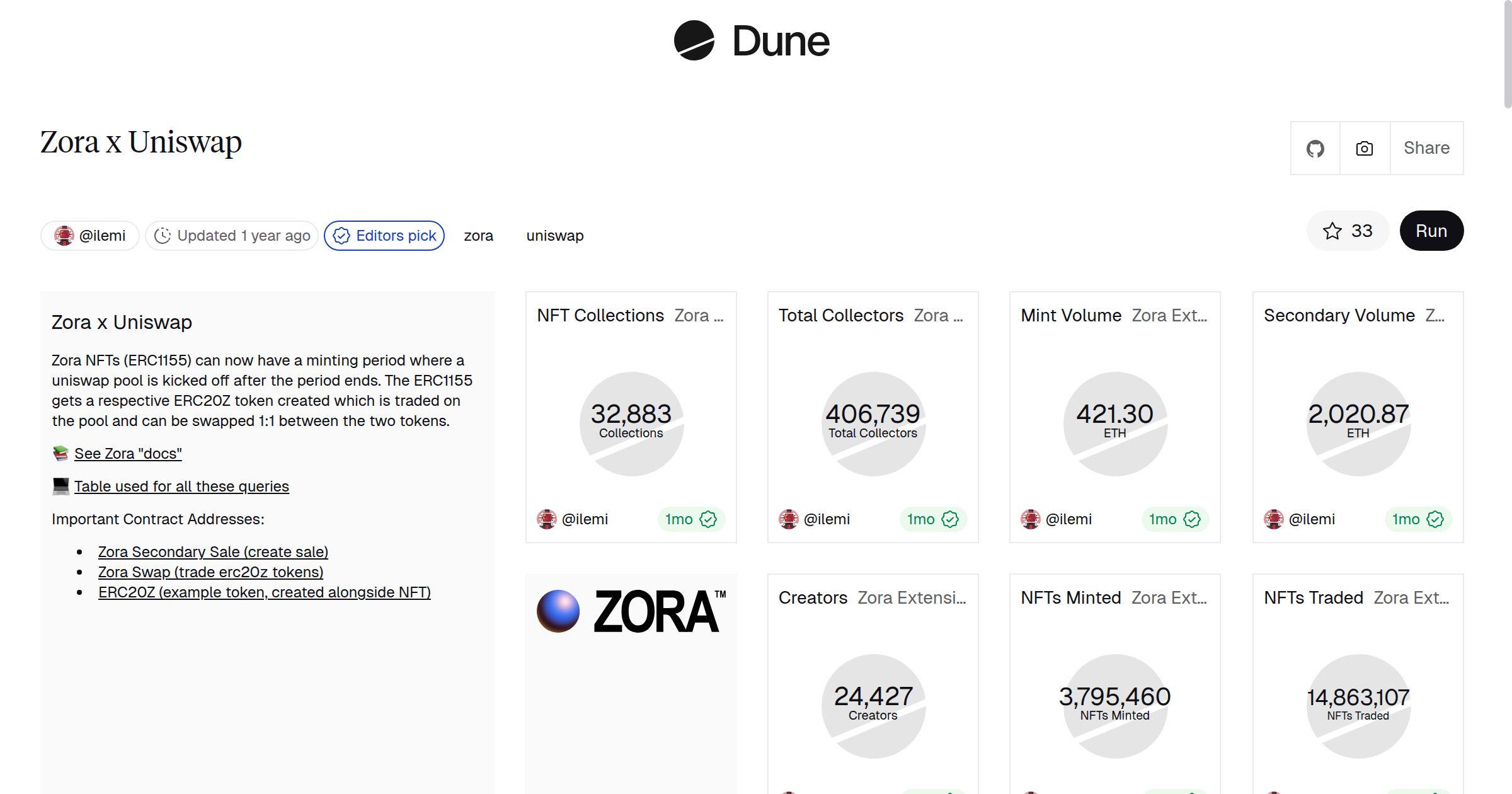The image size is (1512, 794).
Task: Open the ERC20Z example token link
Action: click(x=264, y=592)
